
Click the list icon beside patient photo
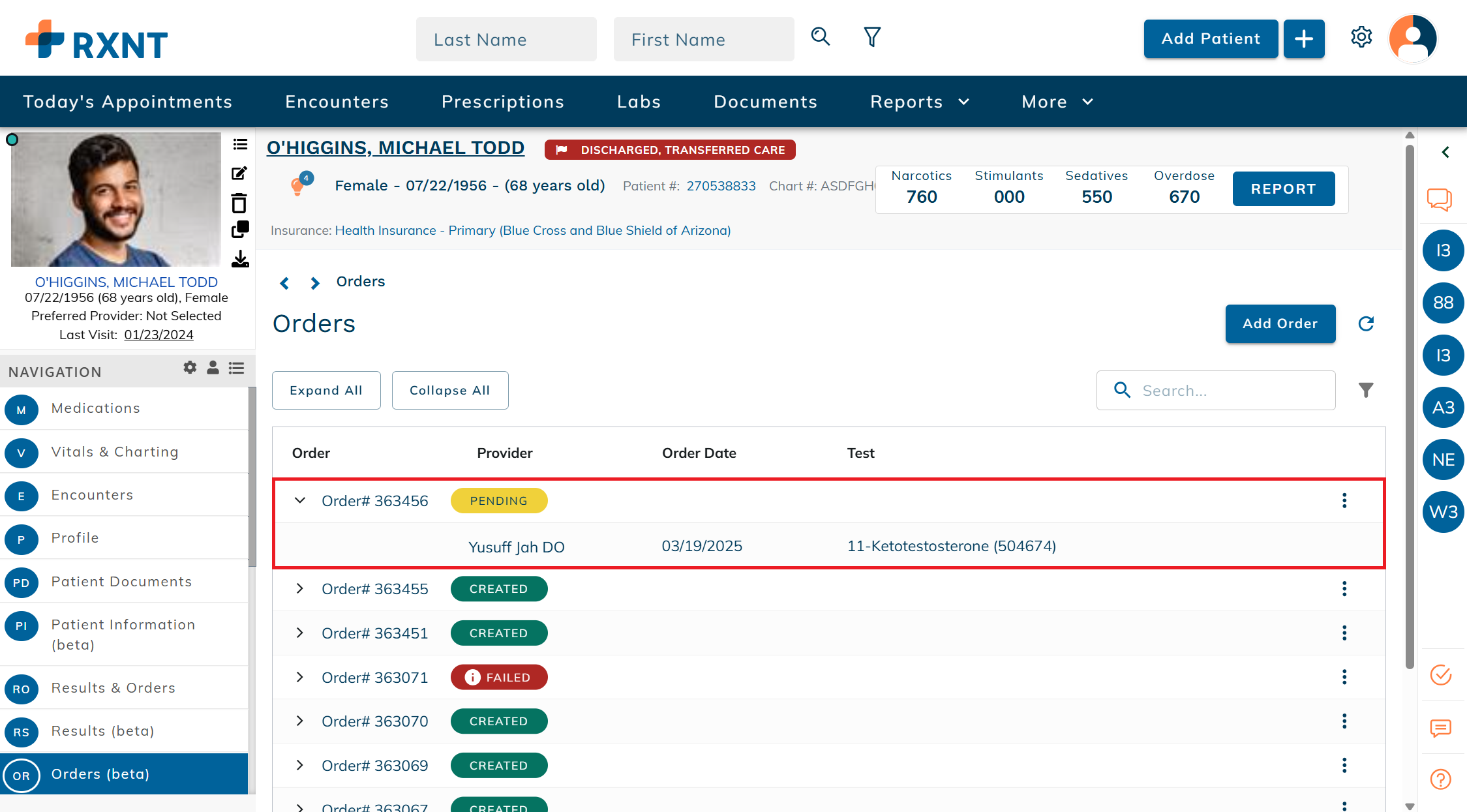coord(240,145)
